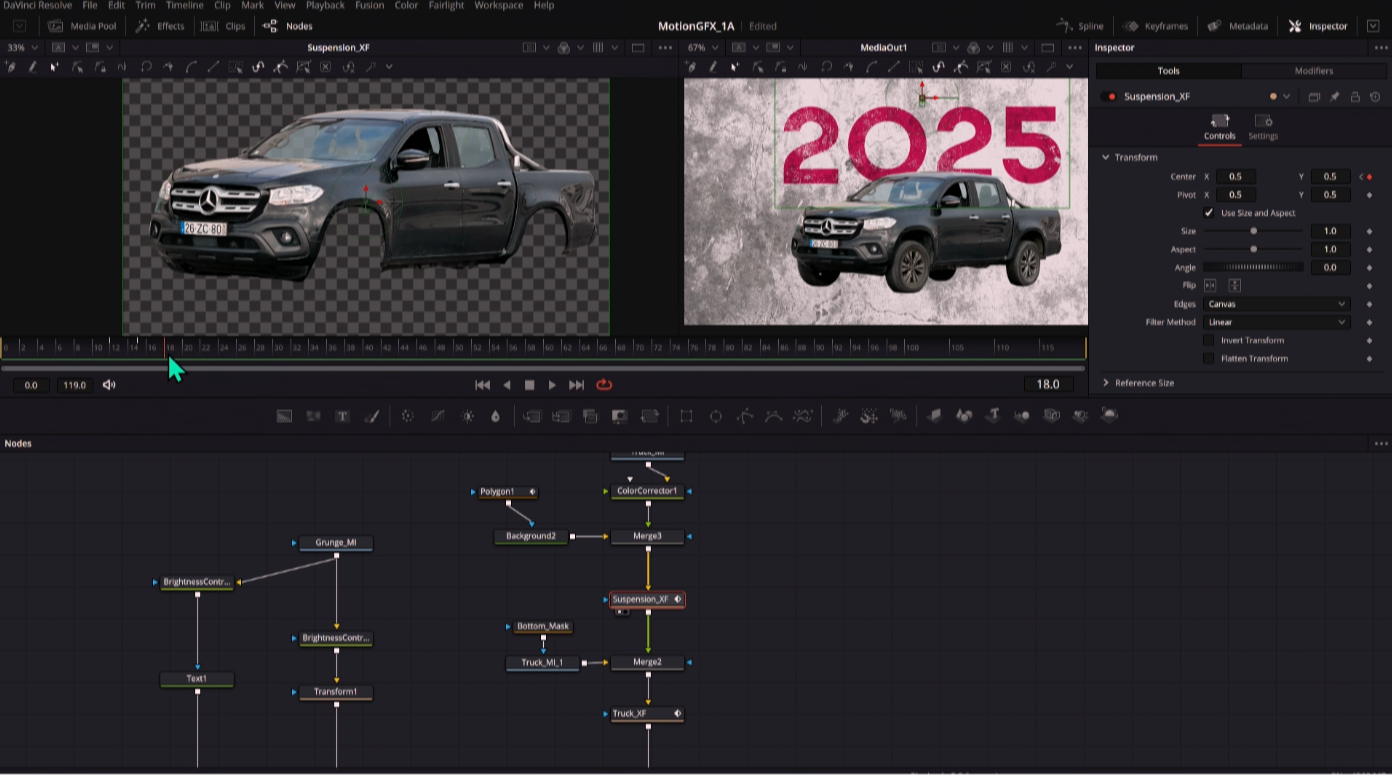
Task: Uncheck Use Size and Aspect
Action: click(x=1209, y=213)
